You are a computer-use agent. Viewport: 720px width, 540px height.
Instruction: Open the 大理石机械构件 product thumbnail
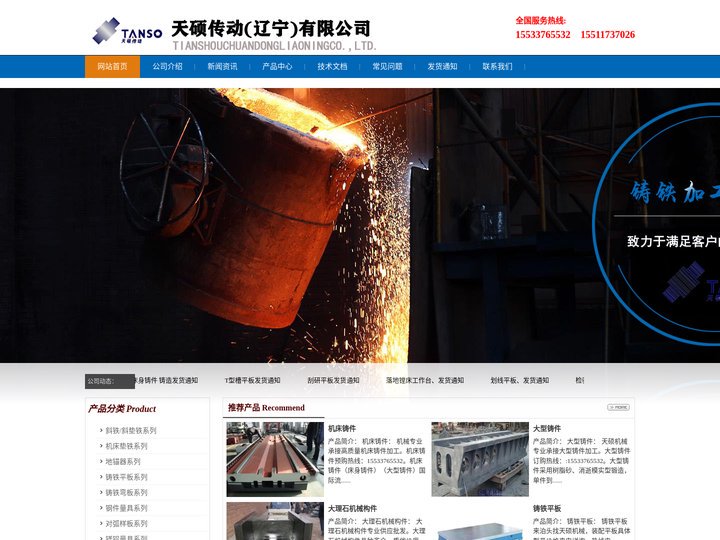click(x=275, y=521)
